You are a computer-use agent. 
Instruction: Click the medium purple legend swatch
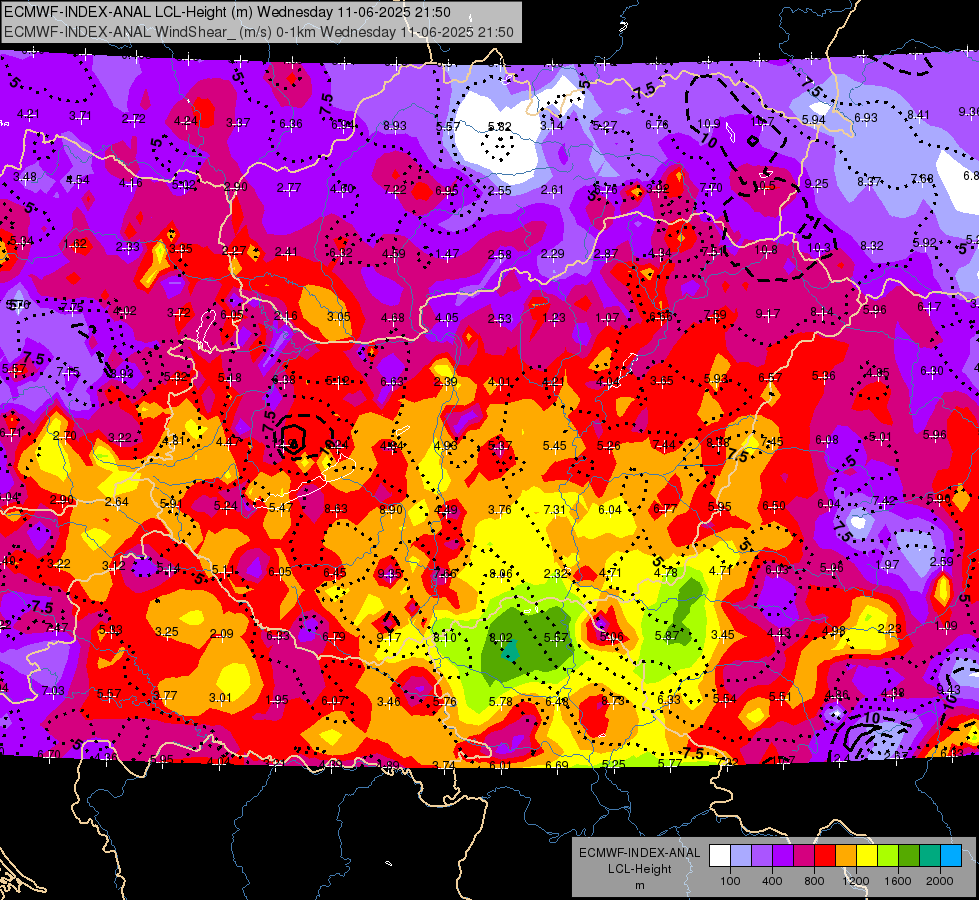762,856
